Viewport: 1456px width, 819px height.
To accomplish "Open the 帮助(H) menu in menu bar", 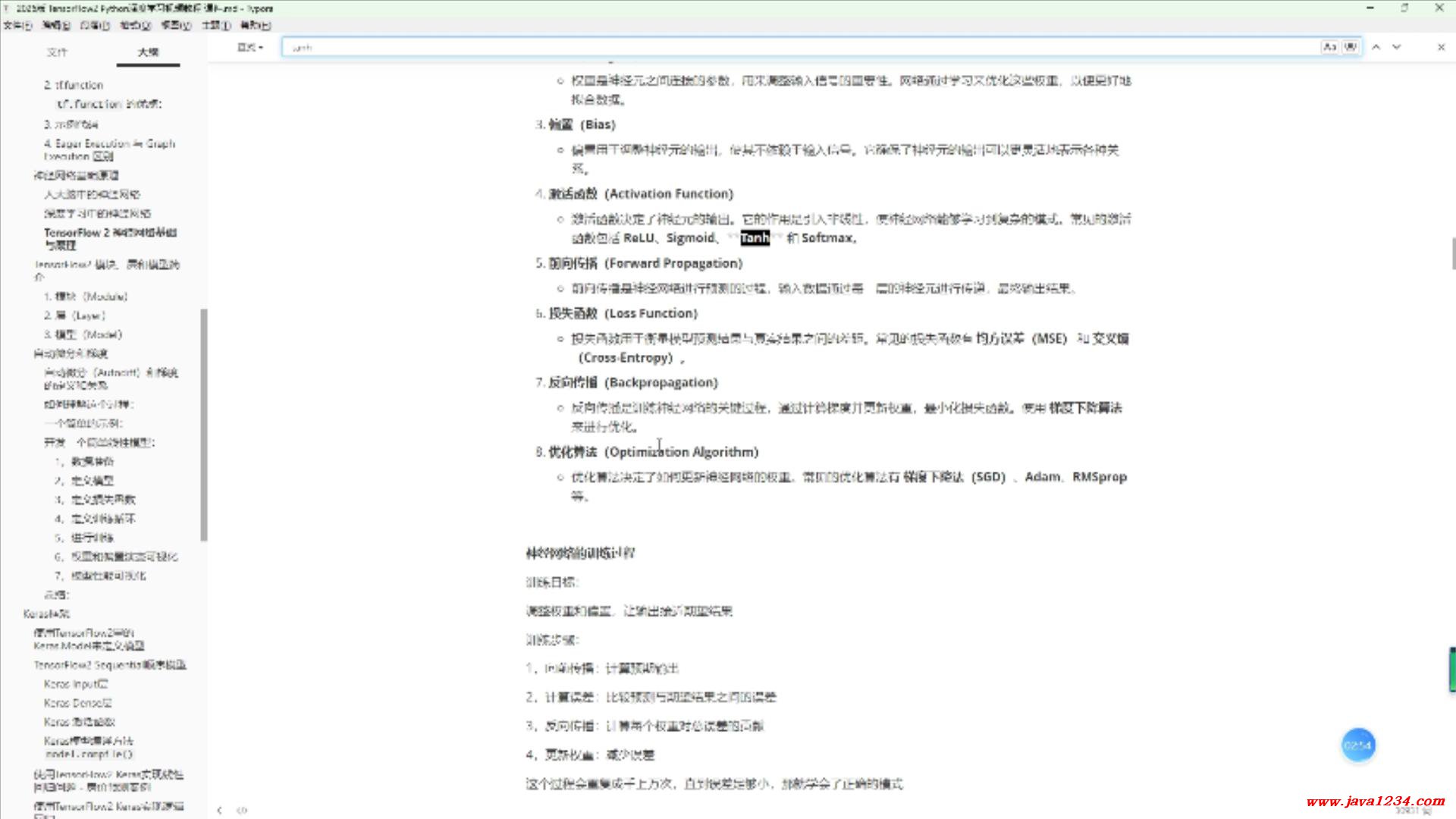I will 255,25.
